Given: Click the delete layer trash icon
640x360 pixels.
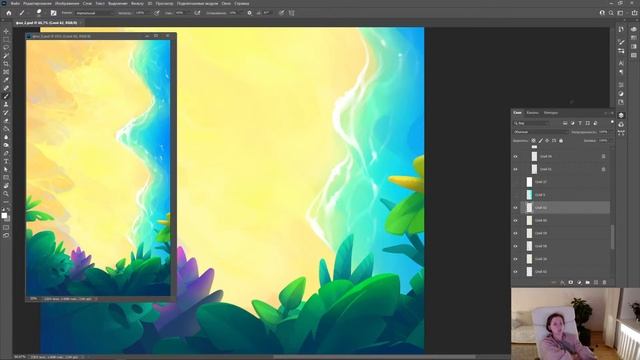Looking at the screenshot, I should (604, 282).
